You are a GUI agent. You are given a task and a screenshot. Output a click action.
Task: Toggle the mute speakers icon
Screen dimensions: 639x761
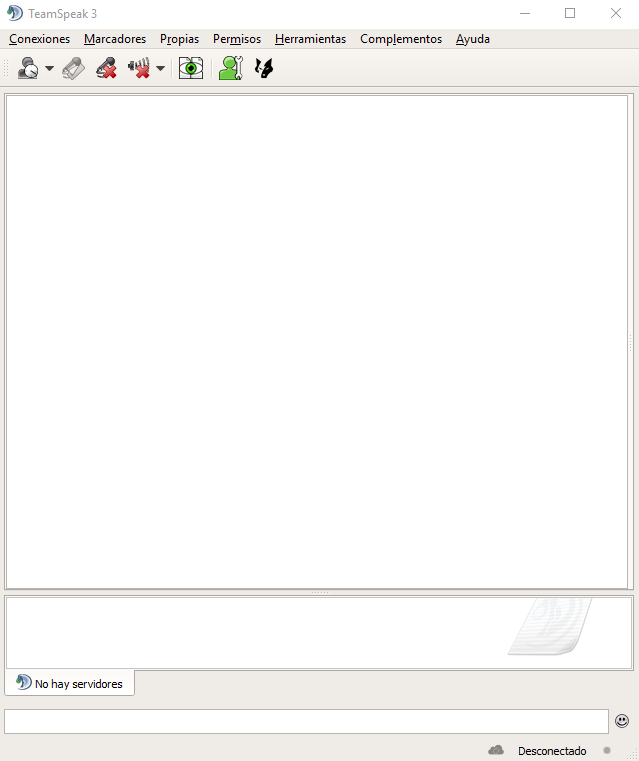(x=139, y=68)
